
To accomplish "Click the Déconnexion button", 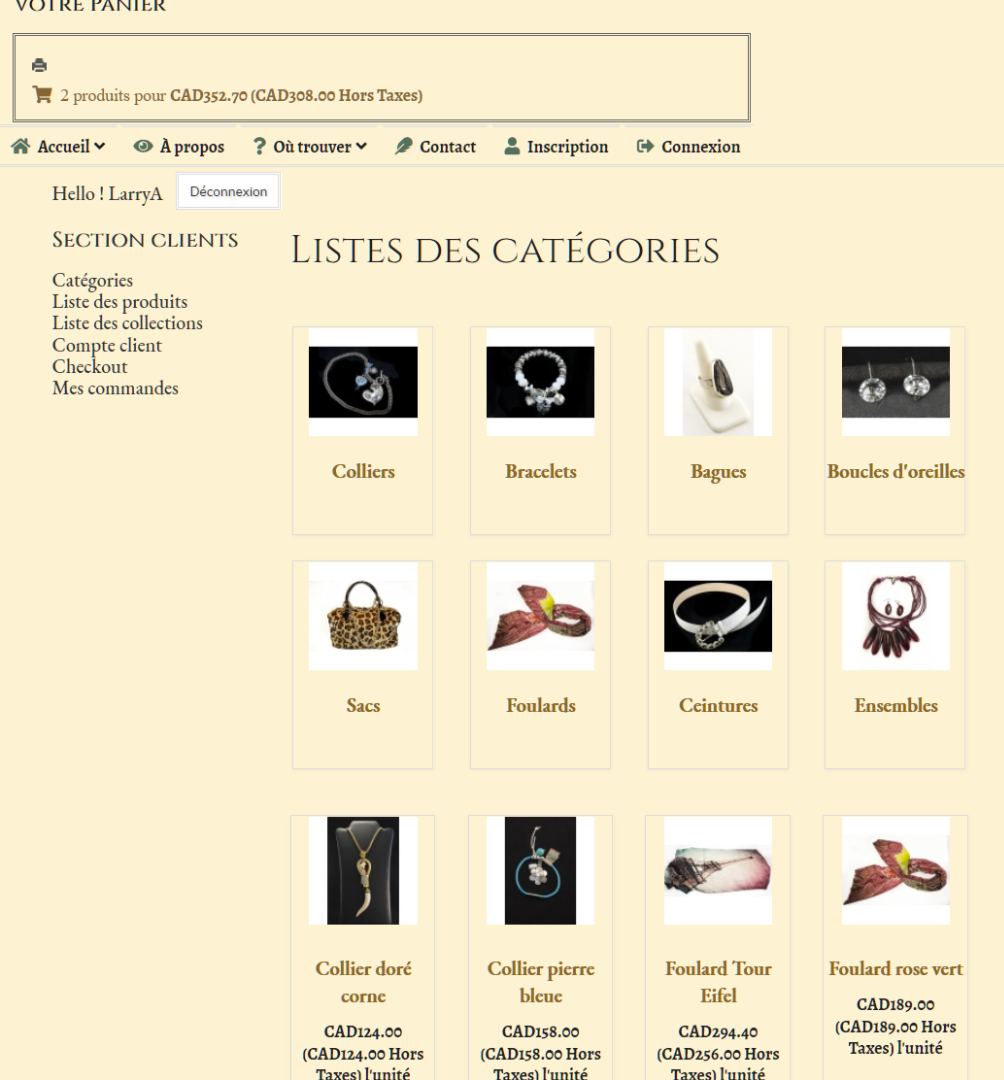I will pos(229,191).
